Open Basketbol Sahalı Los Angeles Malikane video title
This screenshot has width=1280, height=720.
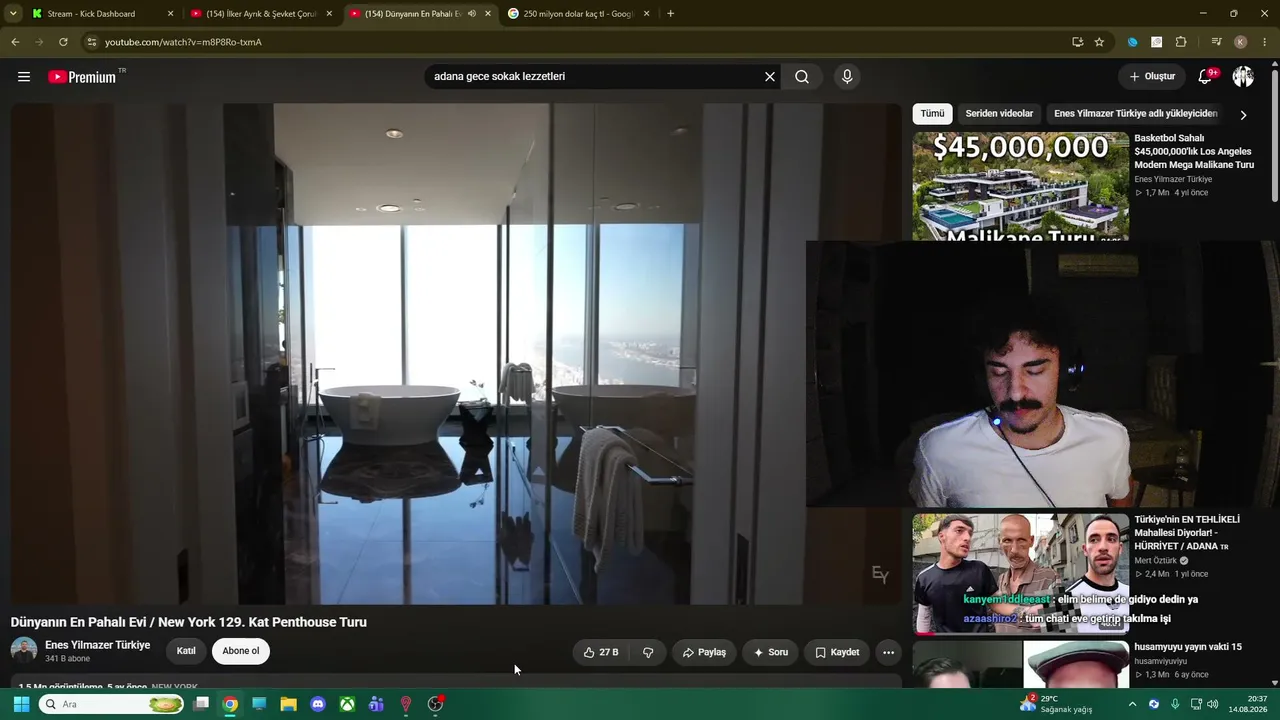pos(1194,151)
